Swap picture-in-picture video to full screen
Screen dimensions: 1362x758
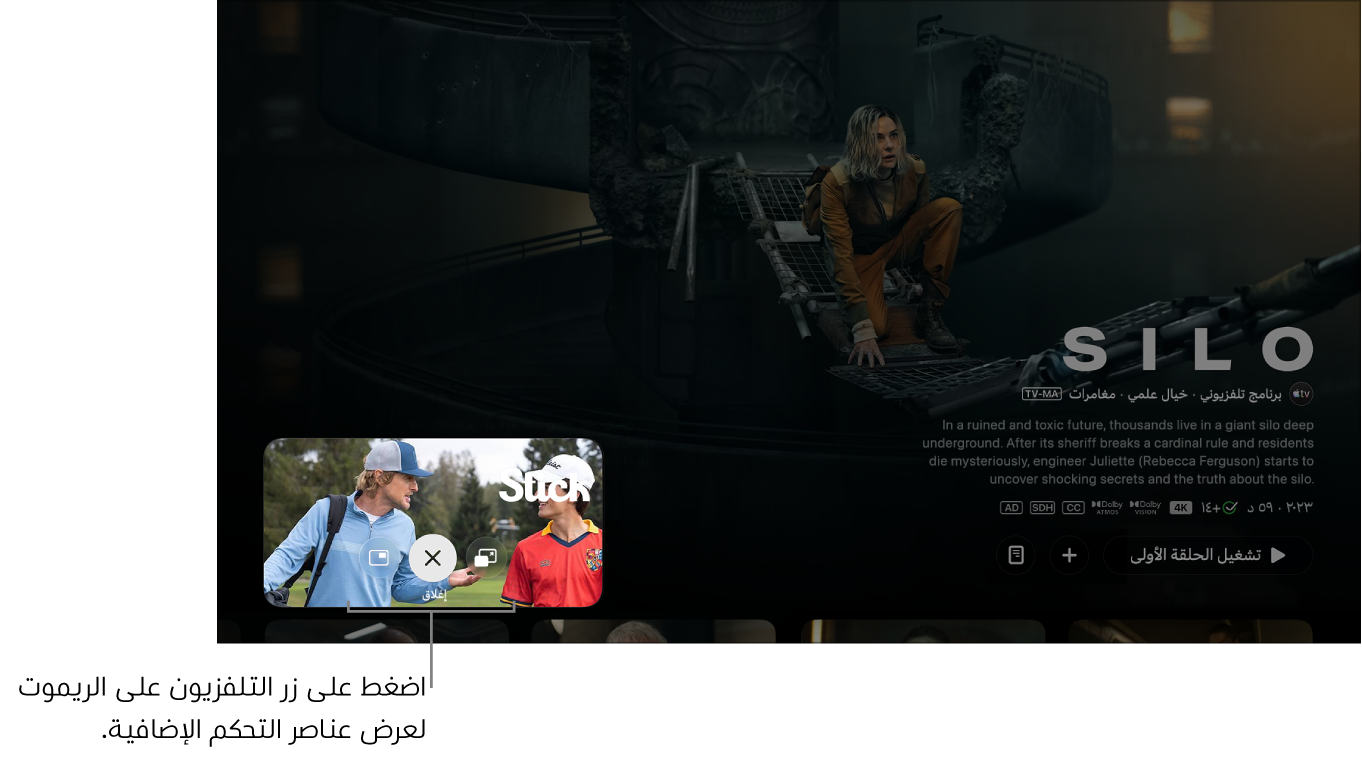click(486, 558)
